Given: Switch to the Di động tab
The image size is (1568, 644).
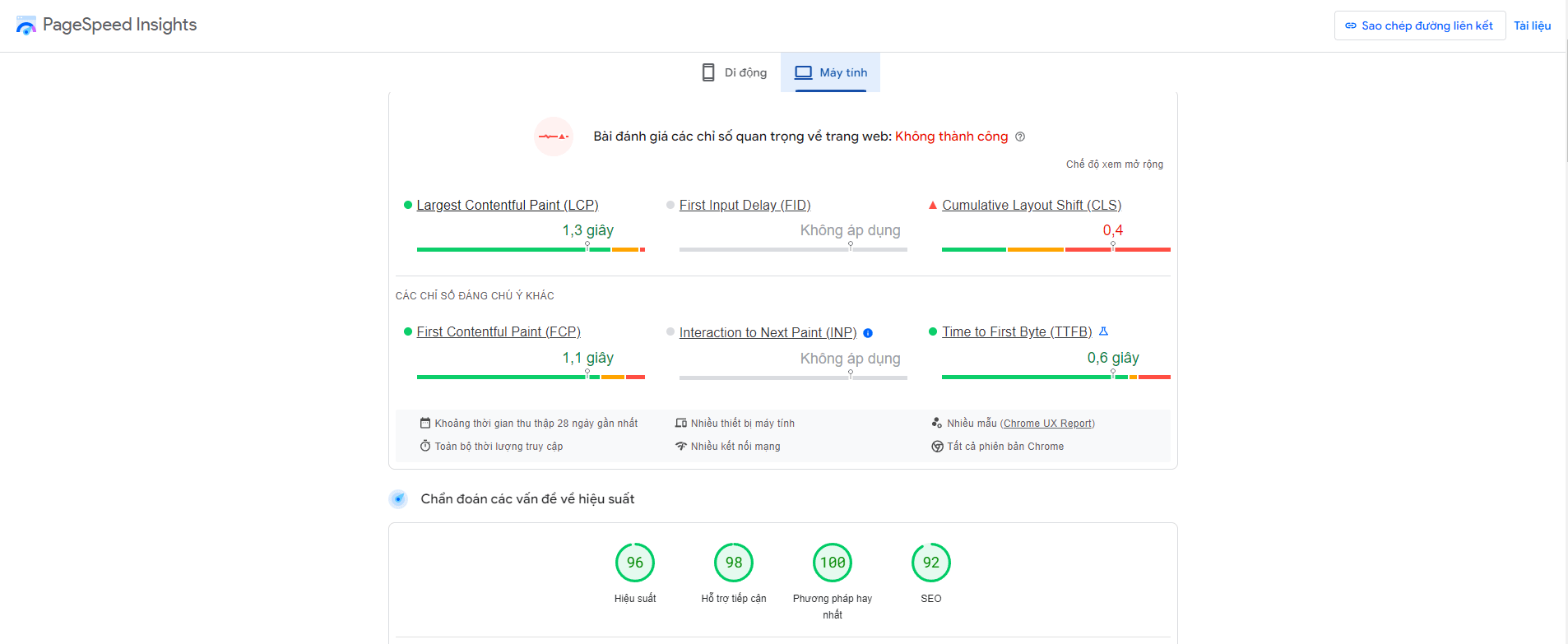Looking at the screenshot, I should pyautogui.click(x=733, y=72).
